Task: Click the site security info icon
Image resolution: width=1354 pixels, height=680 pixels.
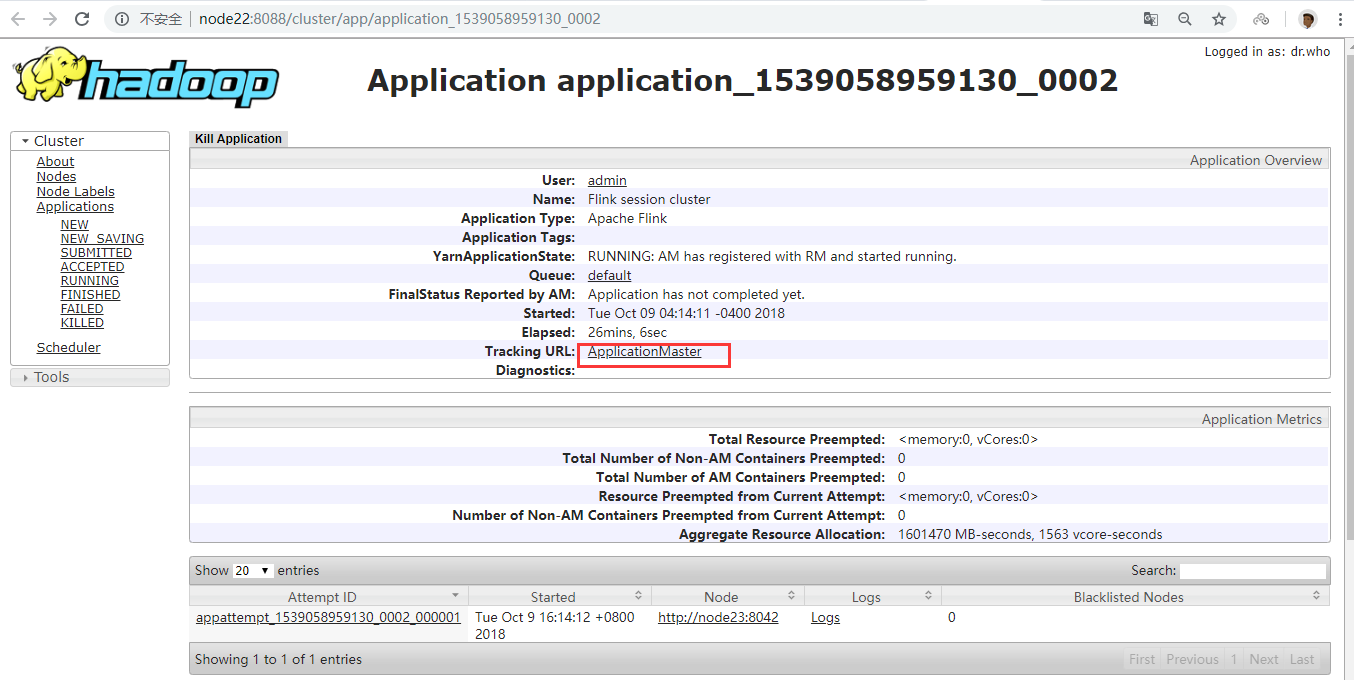Action: click(122, 19)
